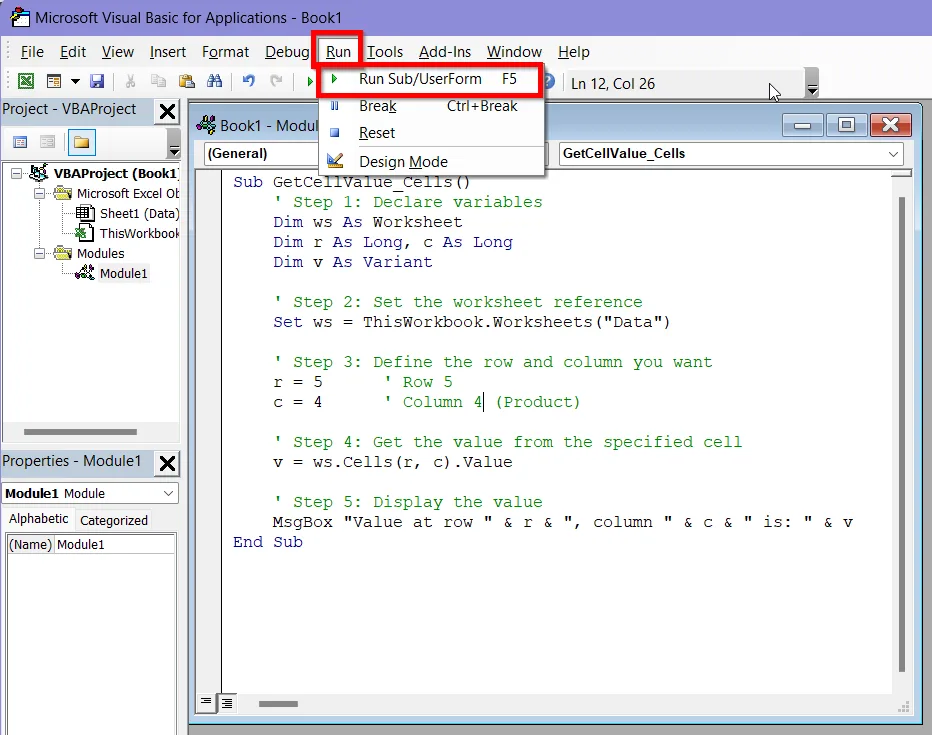Toggle Folders view in Project panel

tap(81, 143)
